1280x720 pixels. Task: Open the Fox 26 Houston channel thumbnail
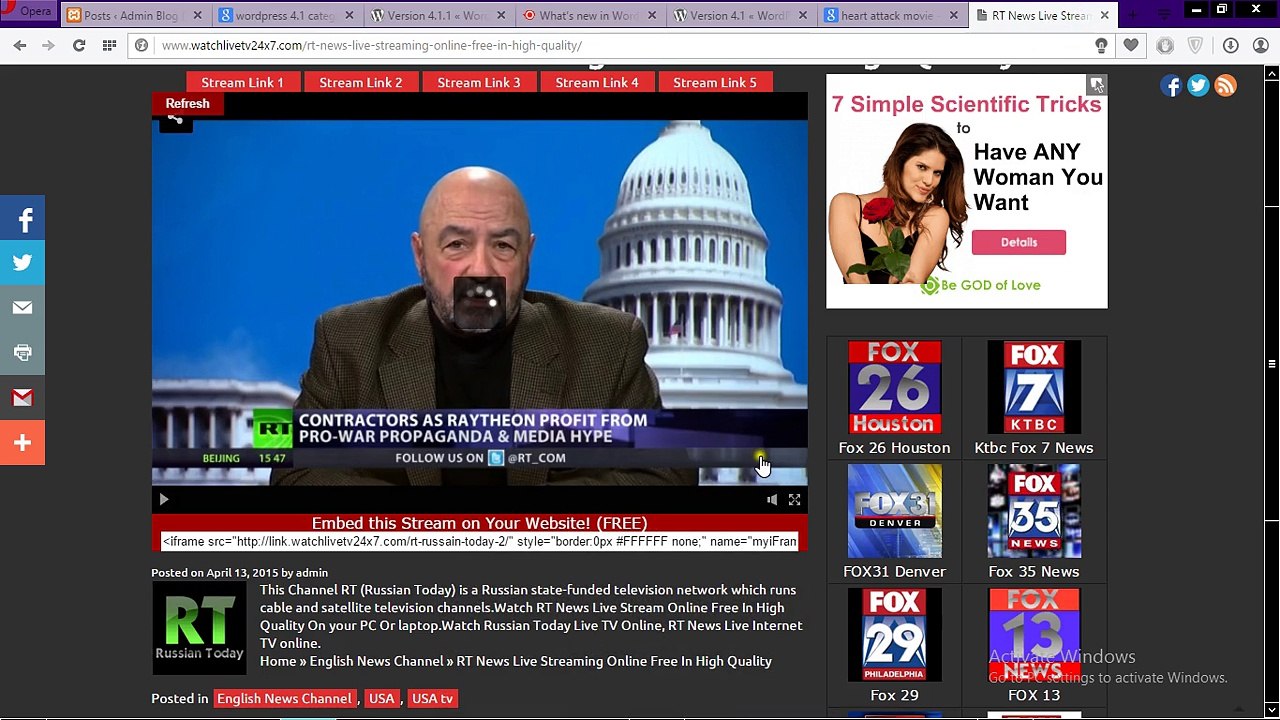coord(894,387)
